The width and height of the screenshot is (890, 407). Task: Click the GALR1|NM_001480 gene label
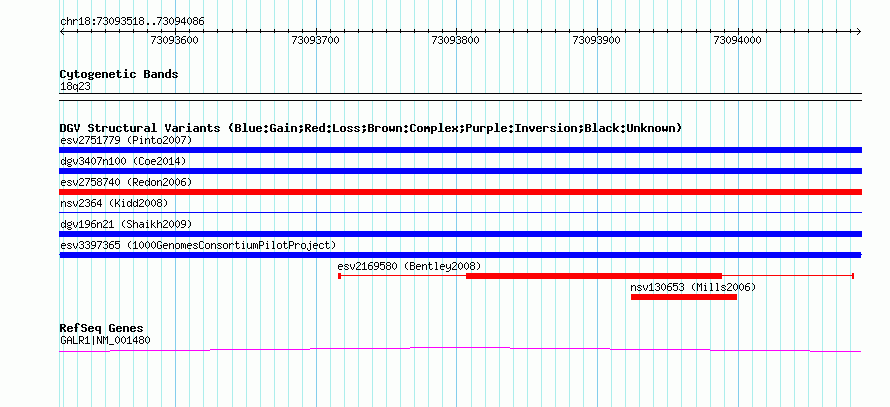tap(105, 341)
